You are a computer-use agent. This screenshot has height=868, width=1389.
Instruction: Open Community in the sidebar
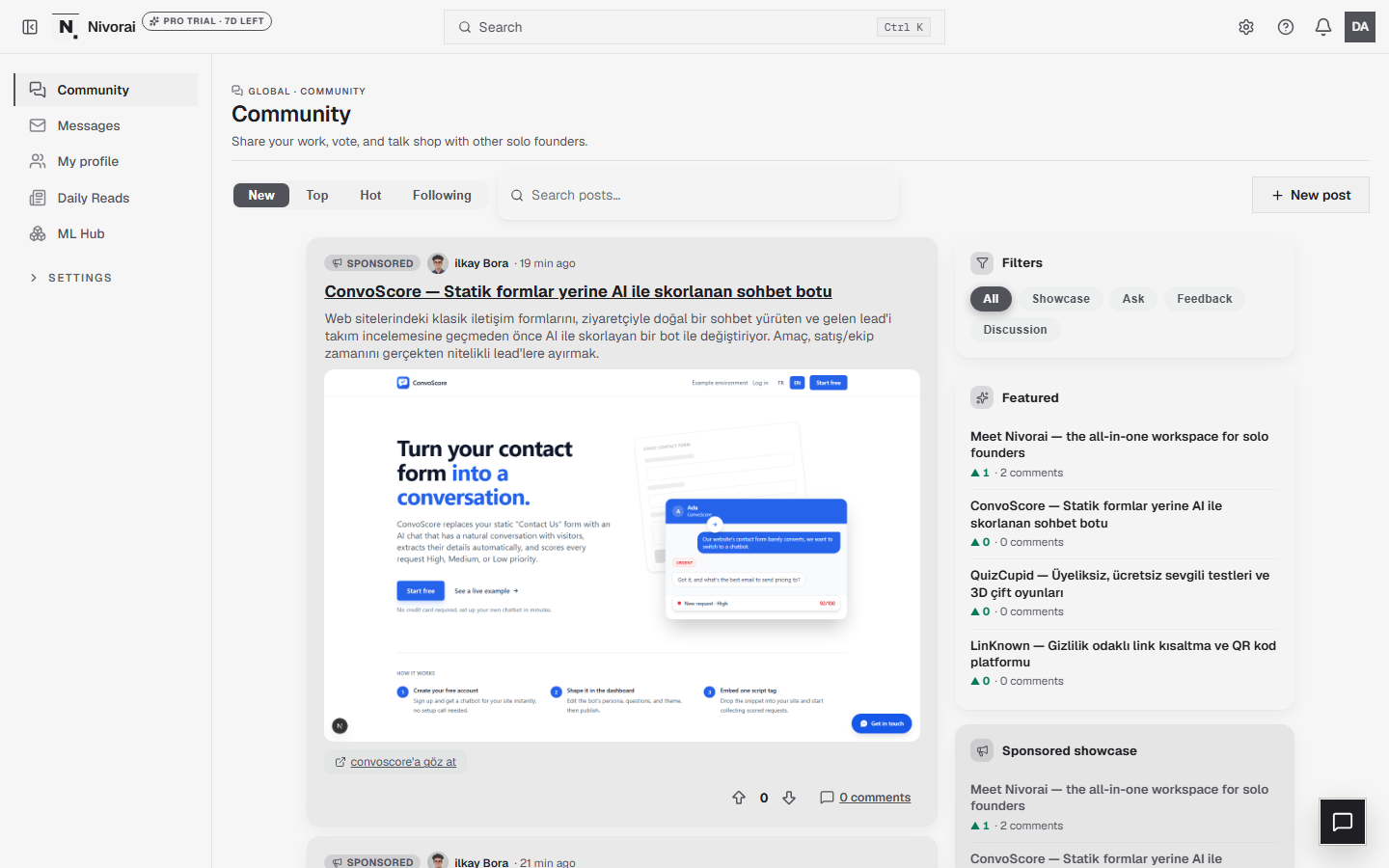(106, 90)
